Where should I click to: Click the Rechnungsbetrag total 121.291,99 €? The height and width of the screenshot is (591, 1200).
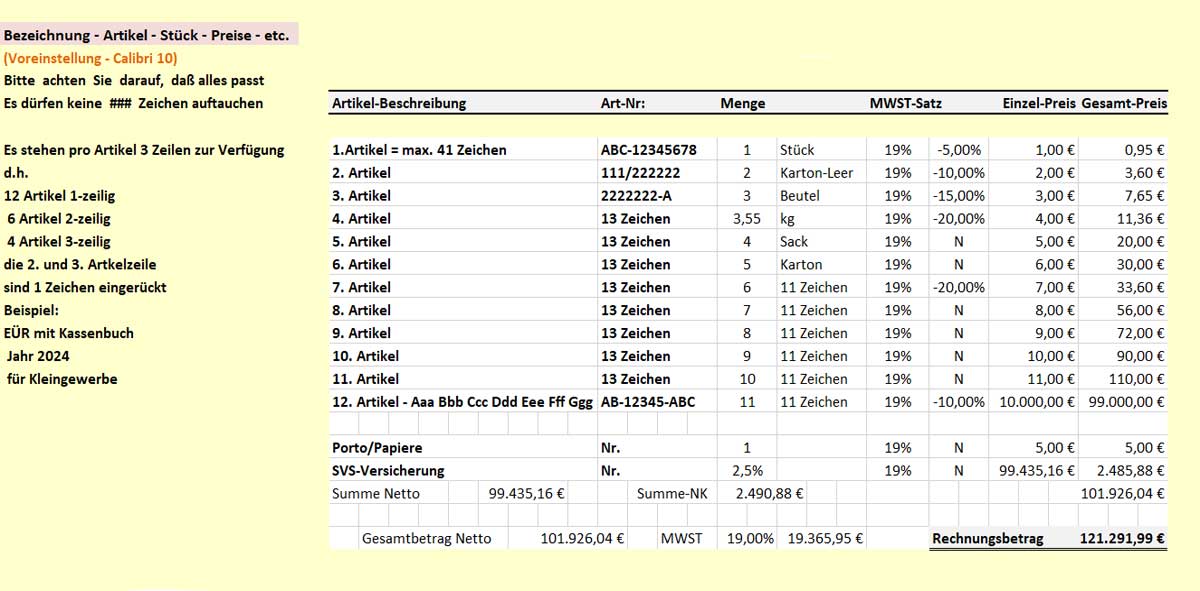click(1122, 538)
